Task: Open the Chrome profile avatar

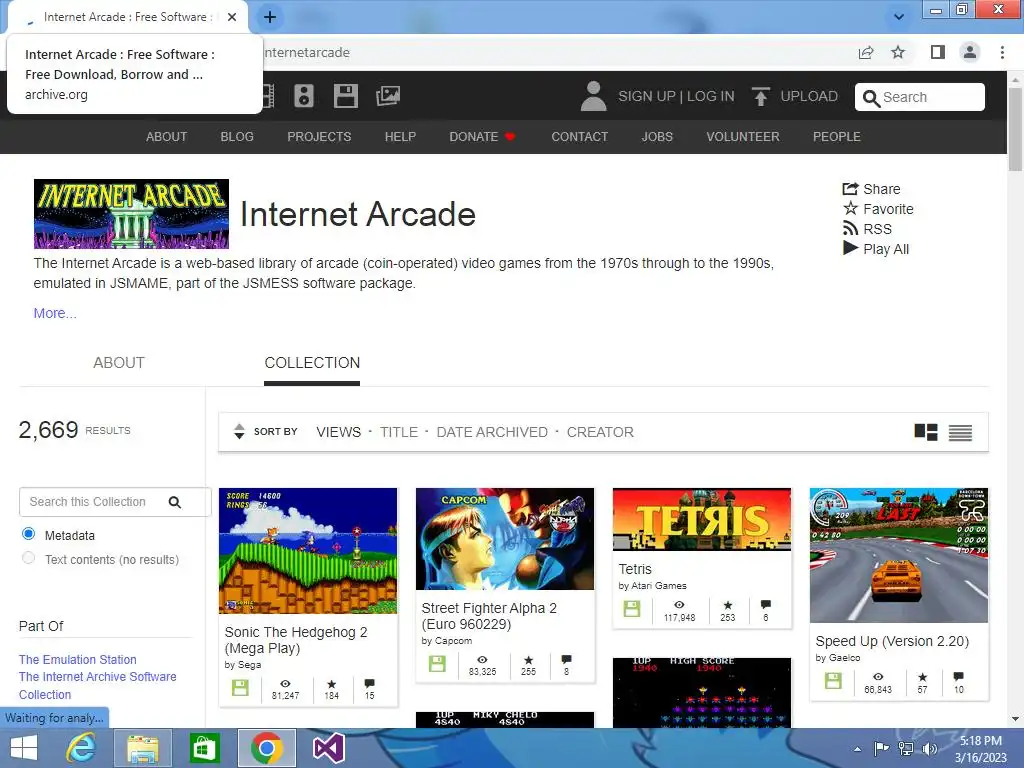Action: (970, 52)
